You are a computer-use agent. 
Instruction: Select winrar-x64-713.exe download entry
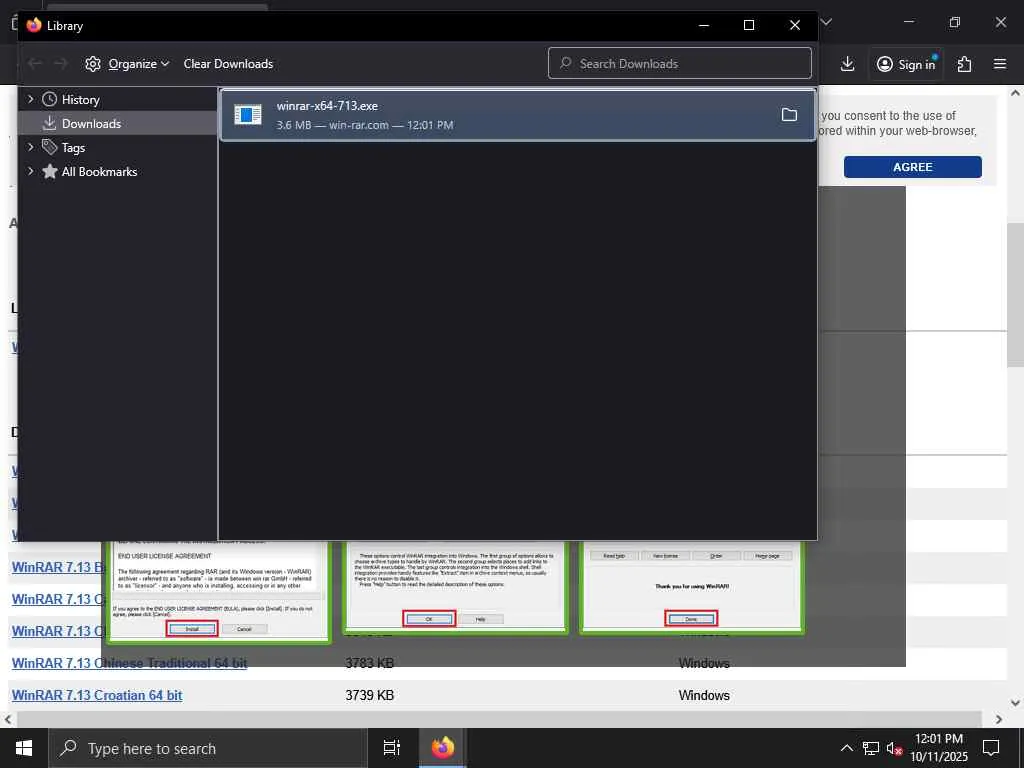(518, 115)
